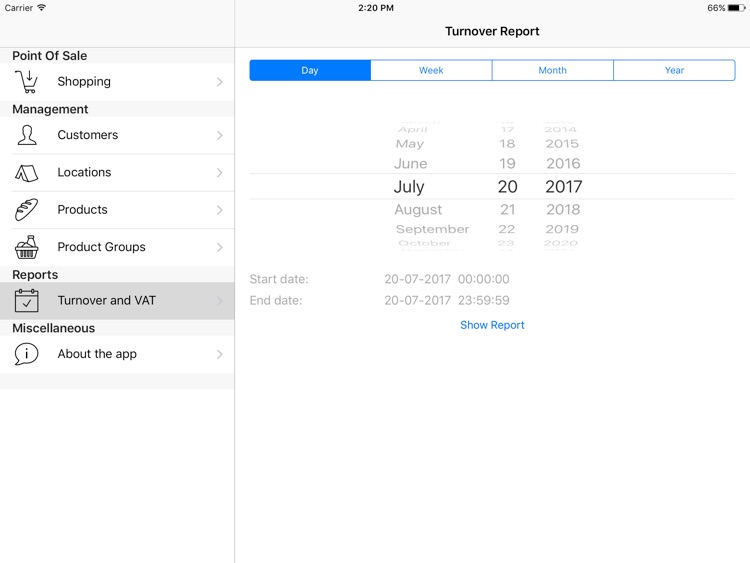750x563 pixels.
Task: Tap the Miscellaneous section header
Action: tap(54, 328)
